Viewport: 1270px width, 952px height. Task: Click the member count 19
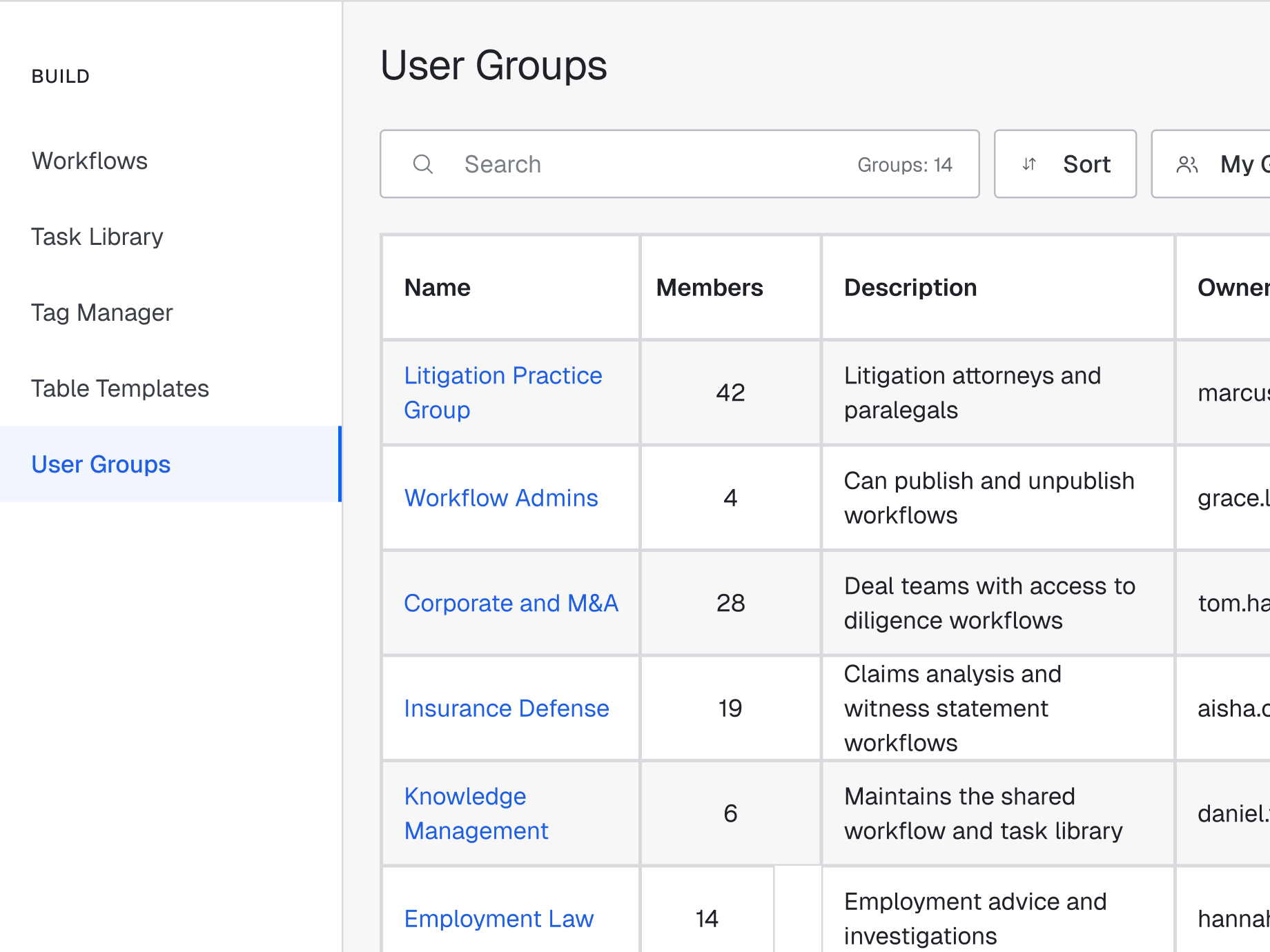(x=730, y=708)
